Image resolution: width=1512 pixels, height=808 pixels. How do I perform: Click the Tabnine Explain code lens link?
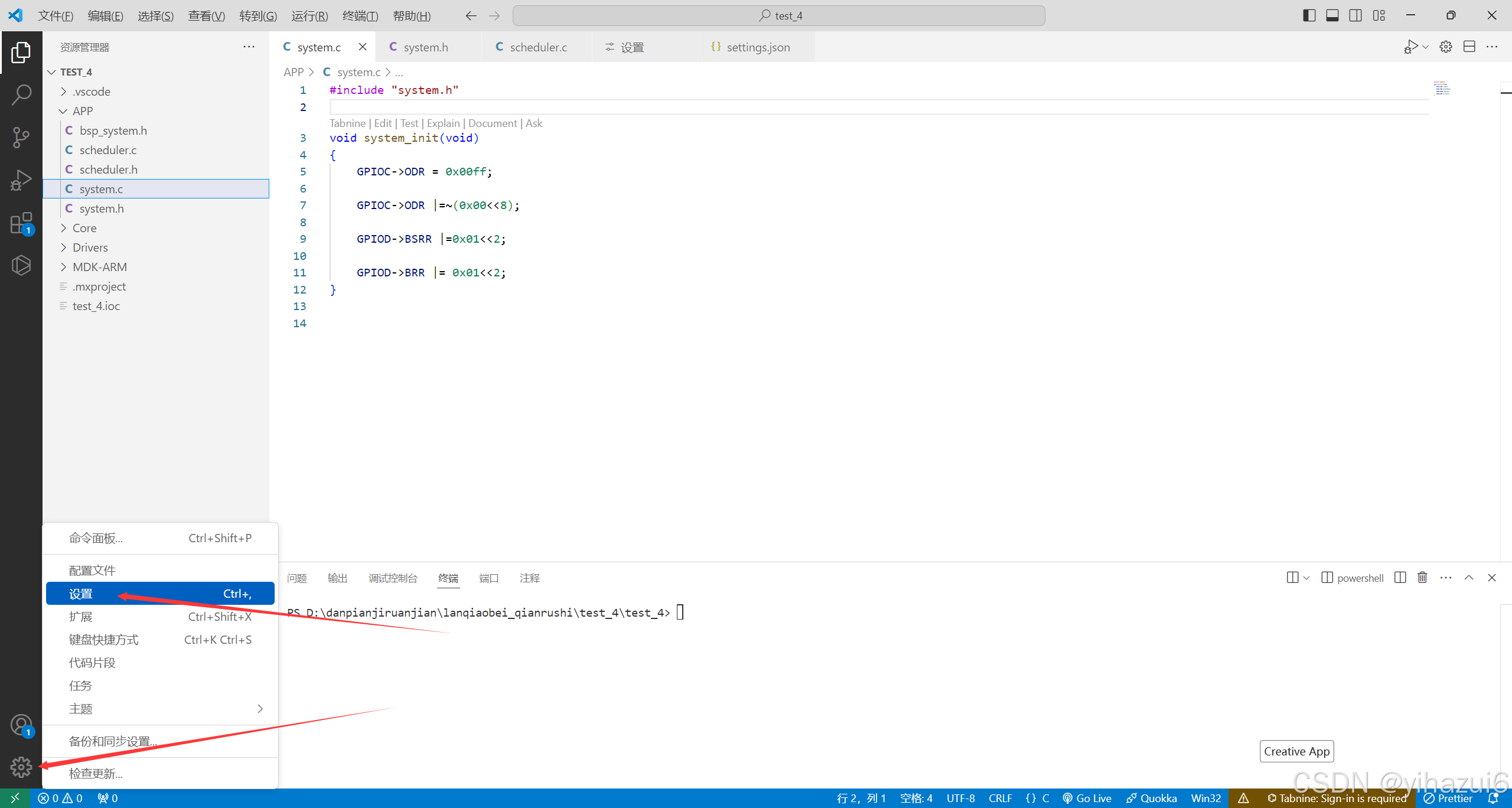coord(443,123)
